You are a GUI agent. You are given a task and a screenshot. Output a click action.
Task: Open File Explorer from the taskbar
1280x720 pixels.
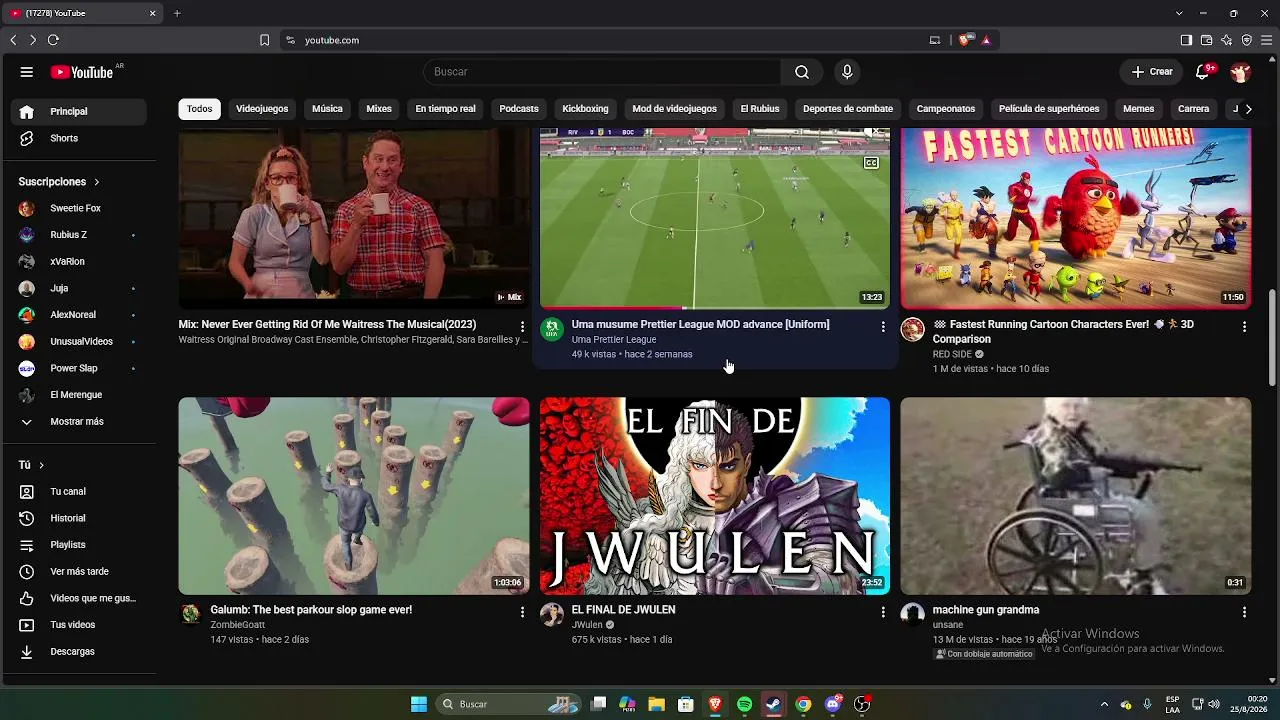tap(656, 704)
